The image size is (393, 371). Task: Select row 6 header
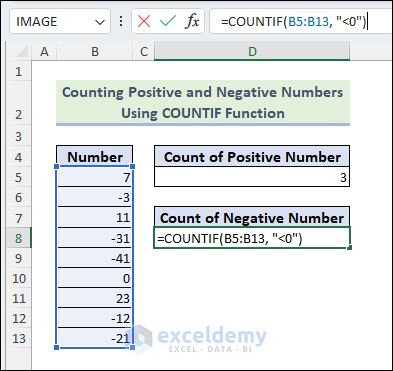[19, 197]
